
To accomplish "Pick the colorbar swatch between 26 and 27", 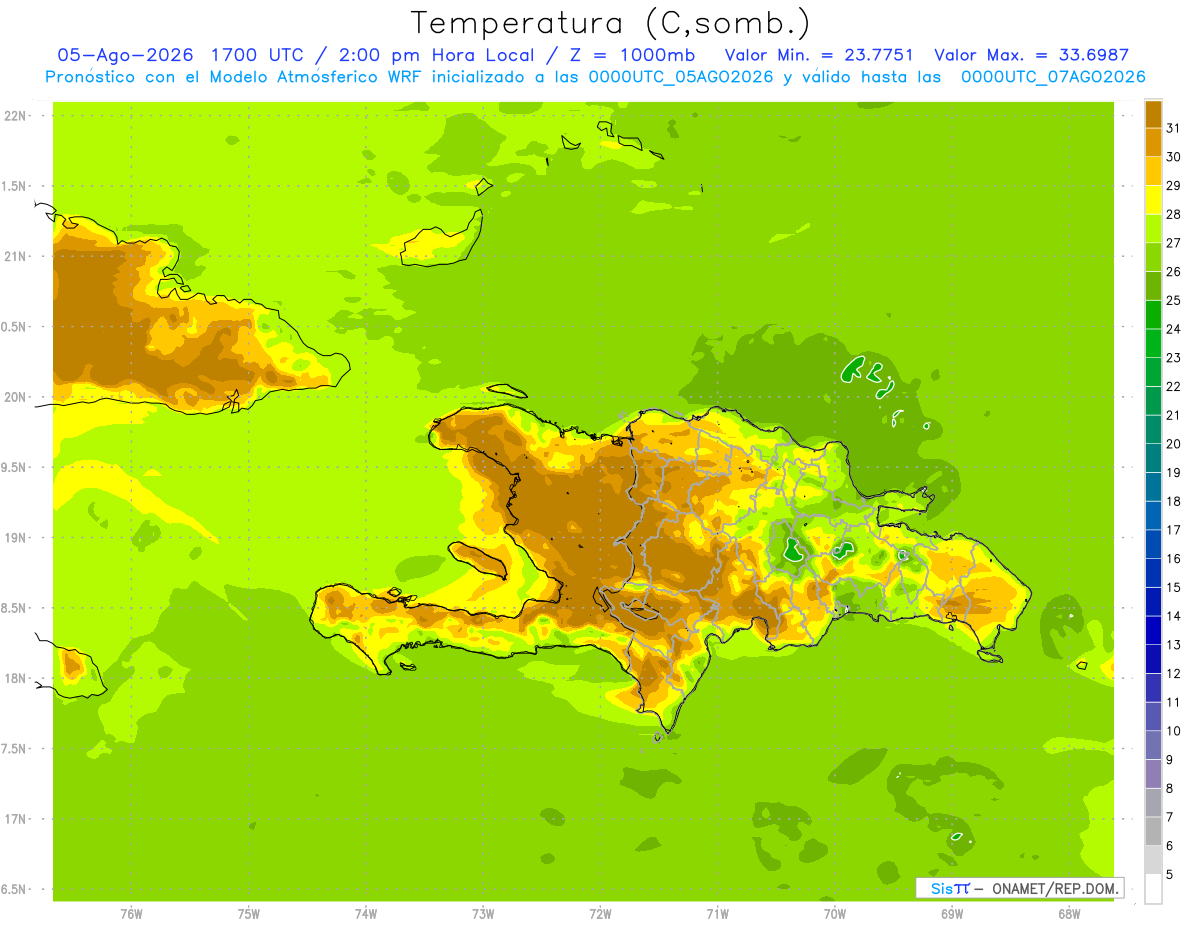I will [1153, 257].
